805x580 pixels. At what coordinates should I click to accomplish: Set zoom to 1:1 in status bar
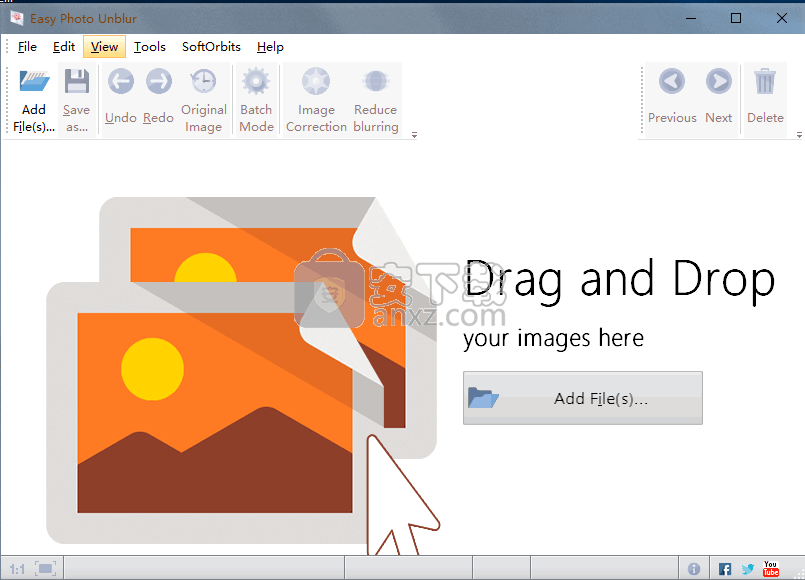17,569
